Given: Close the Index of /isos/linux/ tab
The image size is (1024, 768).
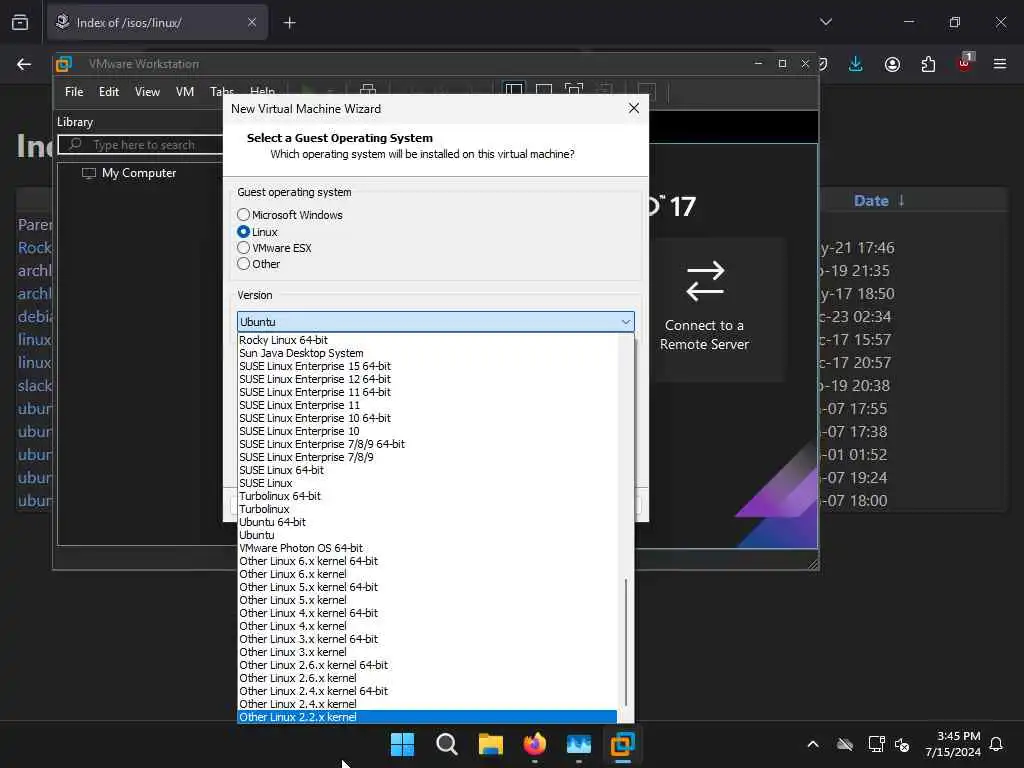Looking at the screenshot, I should 252,23.
